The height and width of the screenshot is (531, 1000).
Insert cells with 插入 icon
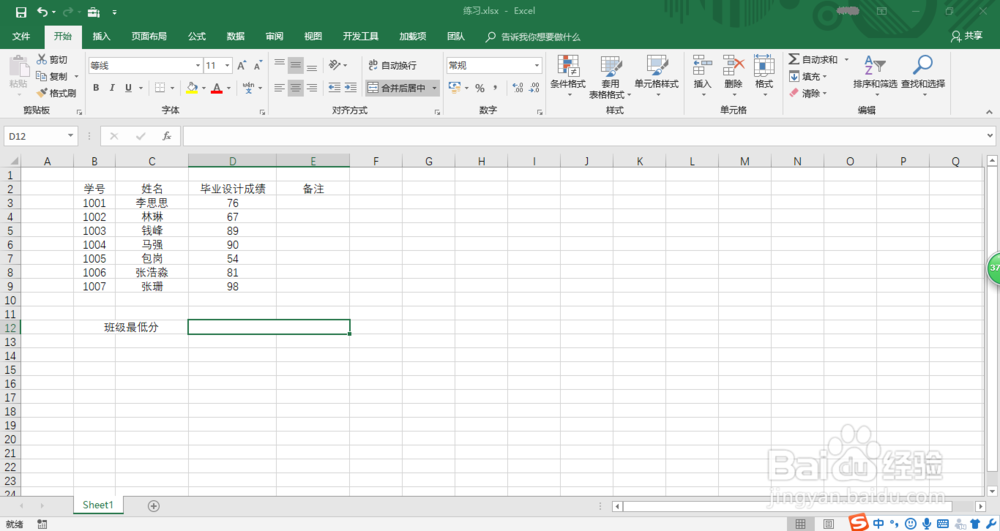point(702,75)
